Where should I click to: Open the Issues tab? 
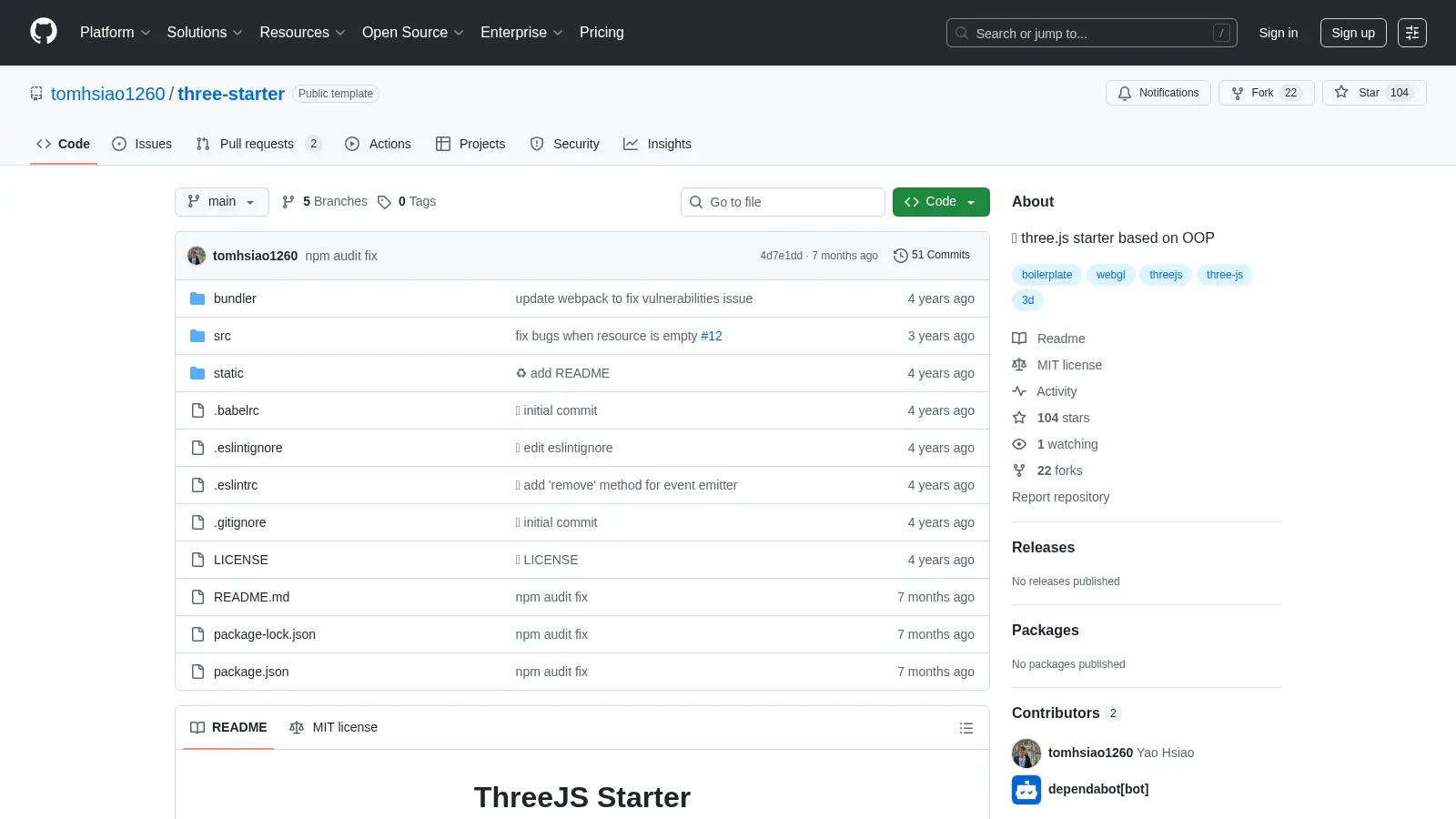[x=142, y=144]
